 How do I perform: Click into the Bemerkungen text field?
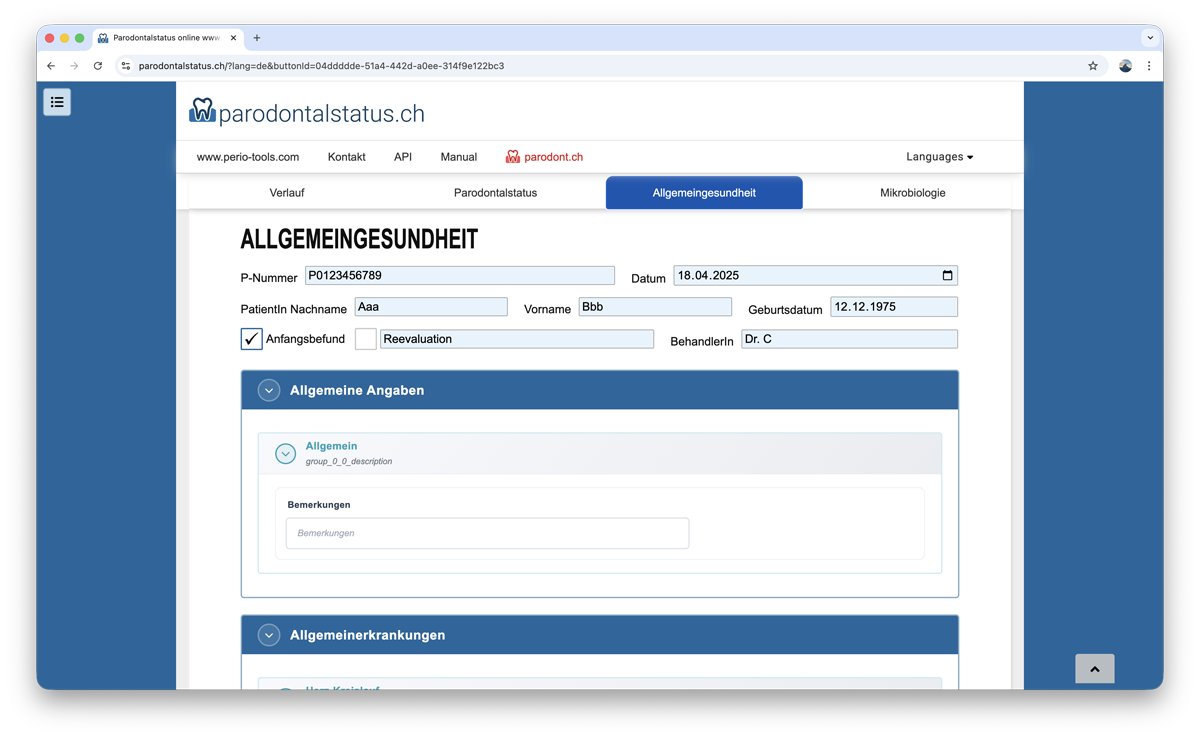487,534
